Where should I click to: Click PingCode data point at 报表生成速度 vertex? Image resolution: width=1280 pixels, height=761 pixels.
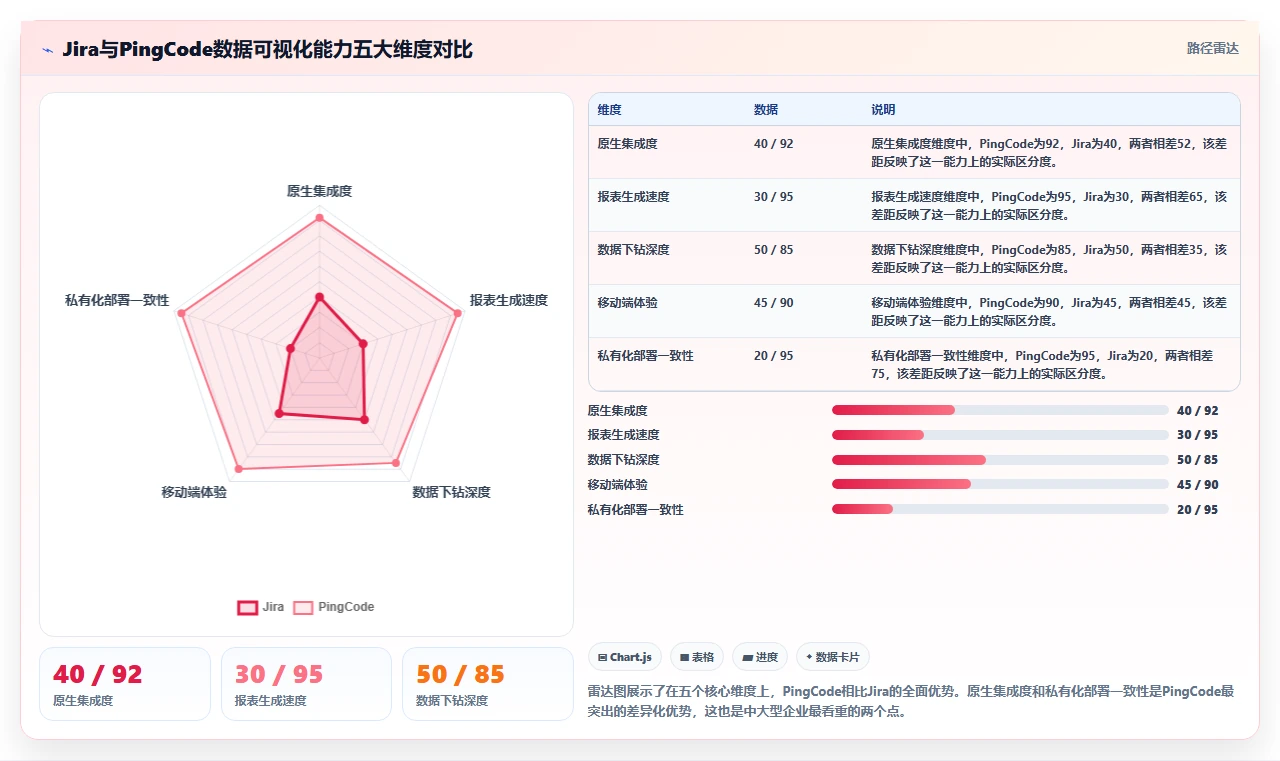(x=458, y=313)
